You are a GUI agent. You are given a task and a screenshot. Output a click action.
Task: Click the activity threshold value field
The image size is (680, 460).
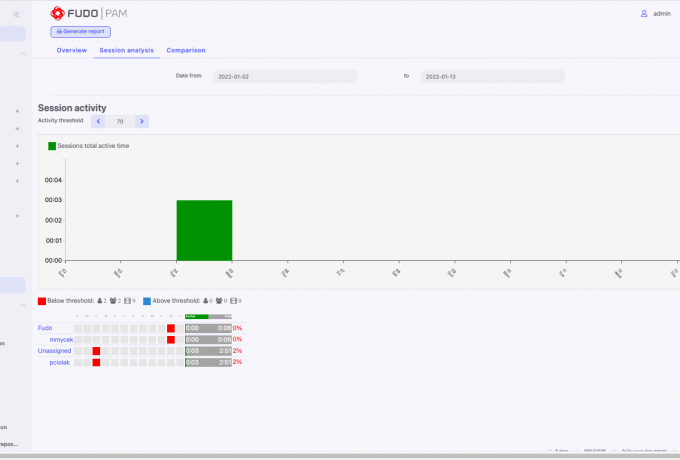coord(120,121)
